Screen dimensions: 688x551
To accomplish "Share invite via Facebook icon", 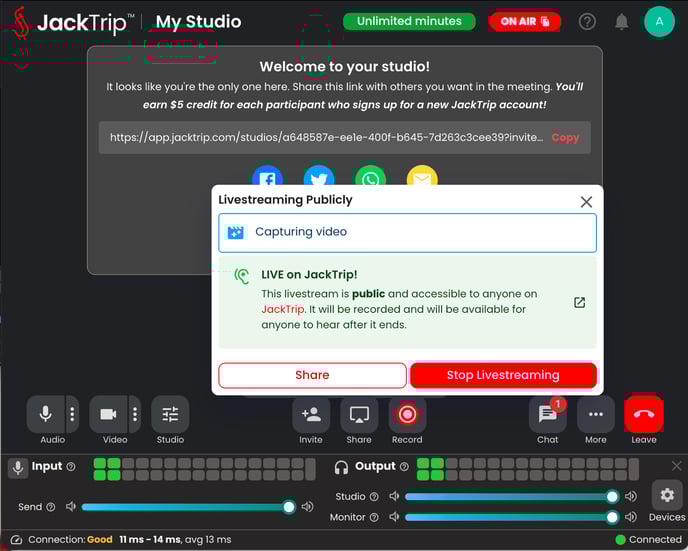I will pos(267,177).
